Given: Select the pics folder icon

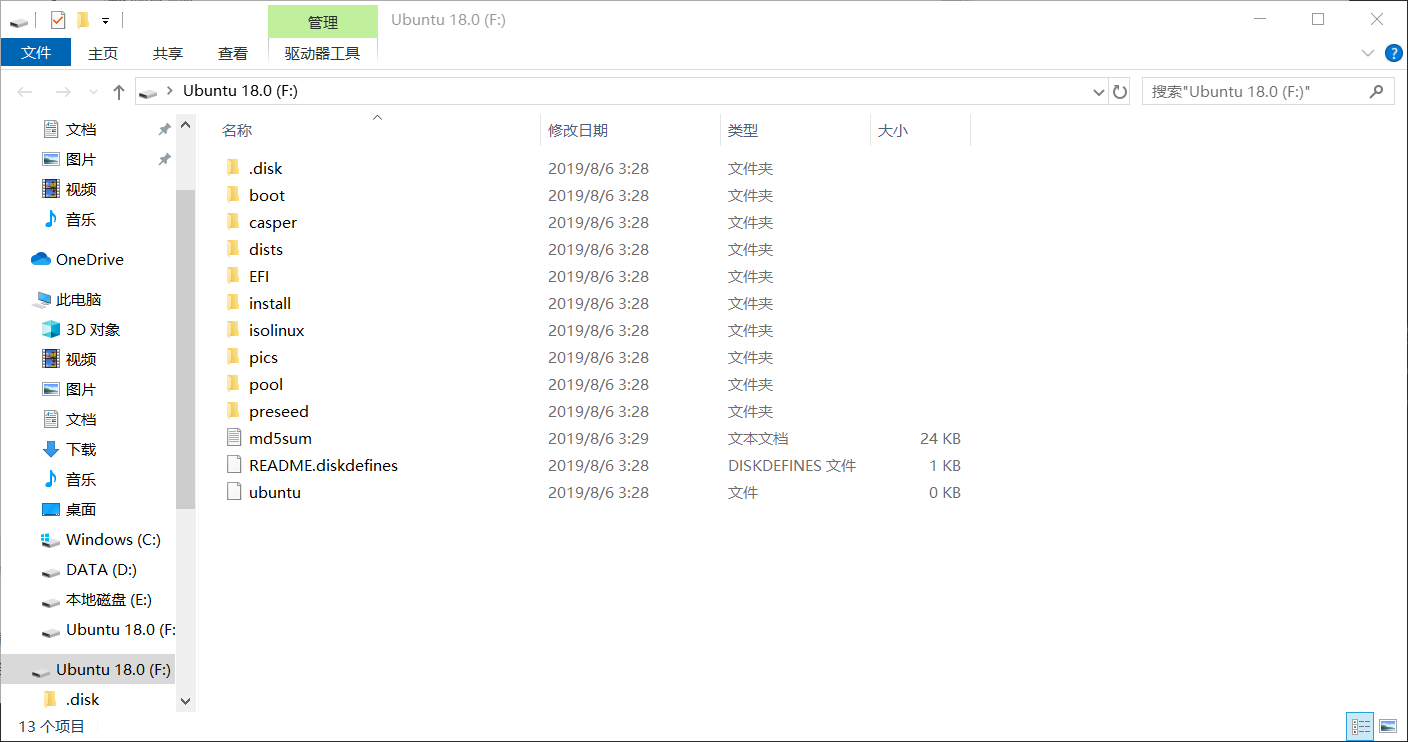Looking at the screenshot, I should click(233, 357).
